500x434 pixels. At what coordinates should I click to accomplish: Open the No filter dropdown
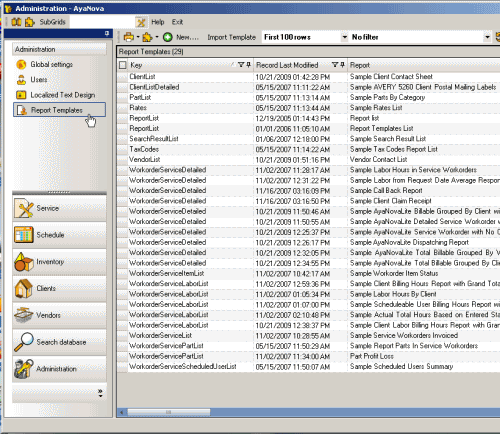tap(487, 37)
